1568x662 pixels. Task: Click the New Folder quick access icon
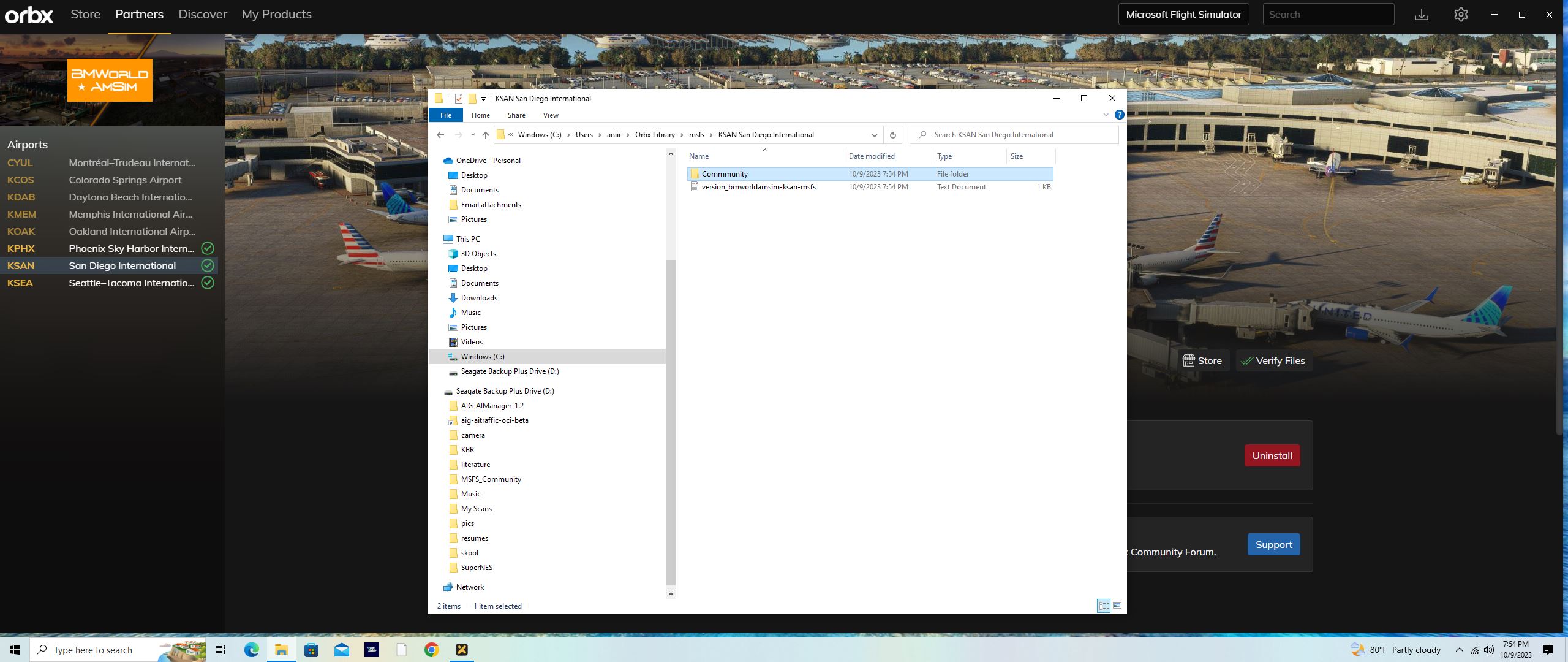[472, 98]
